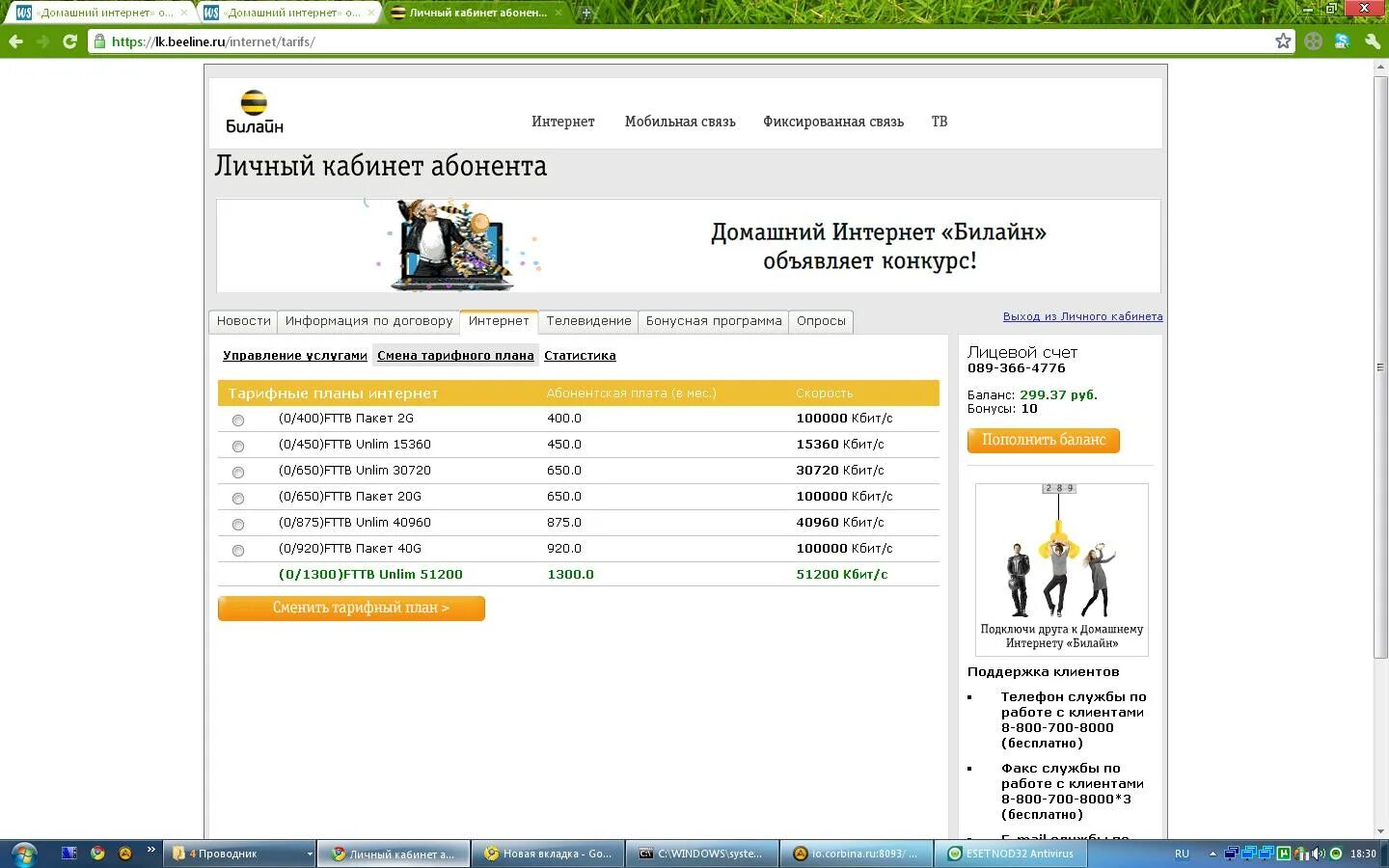This screenshot has width=1389, height=868.
Task: Select the FTTB Unlim 15360 radio button
Action: 238,447
